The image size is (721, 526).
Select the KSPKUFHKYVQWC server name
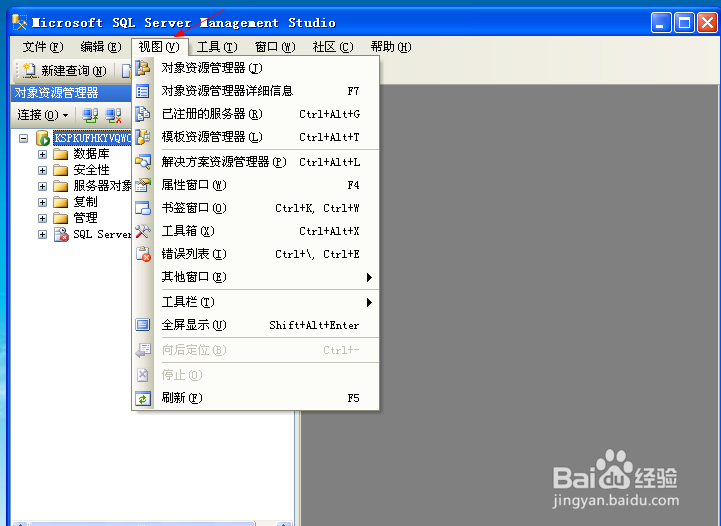pos(92,138)
